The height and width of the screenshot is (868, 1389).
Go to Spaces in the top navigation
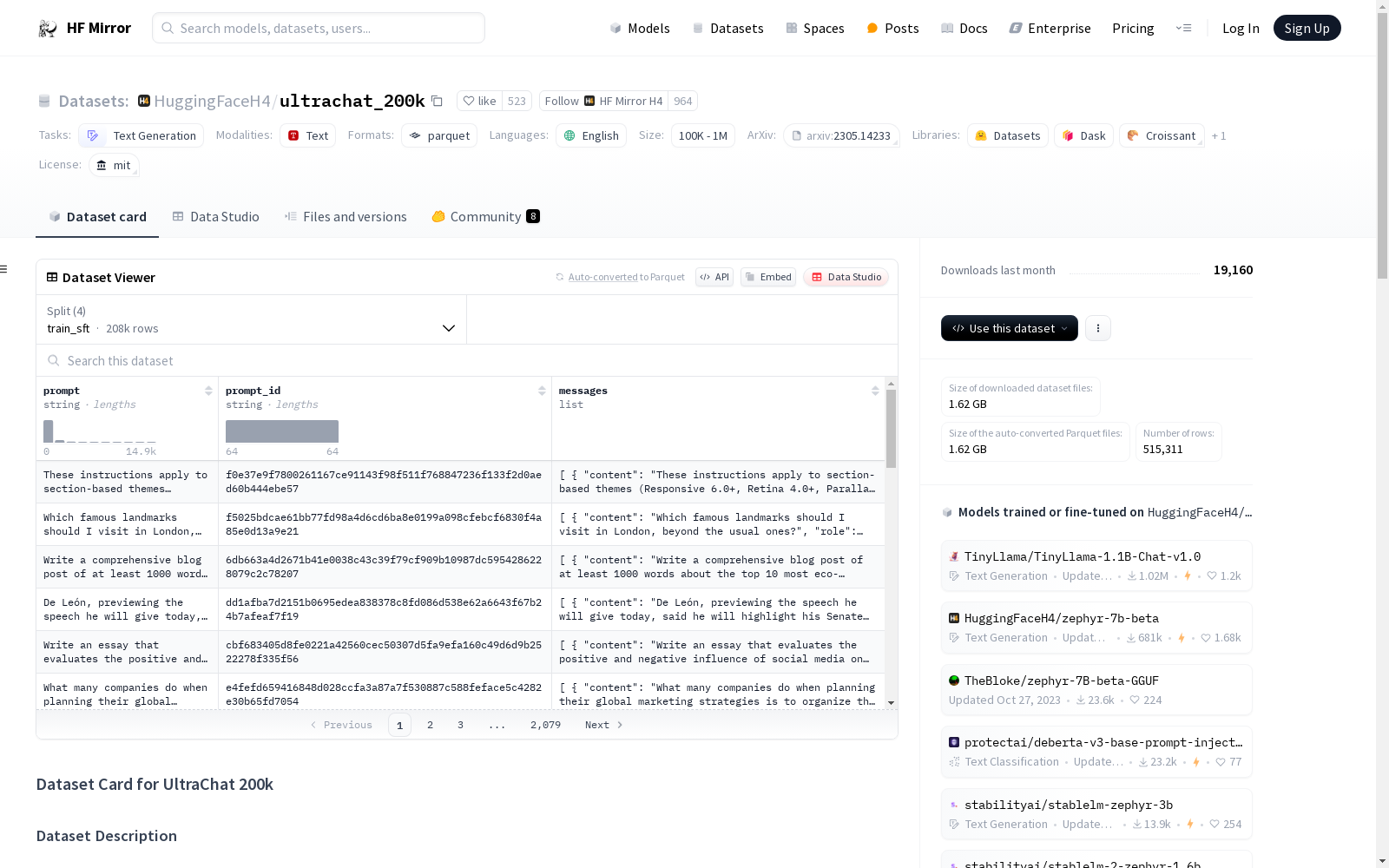pos(815,28)
